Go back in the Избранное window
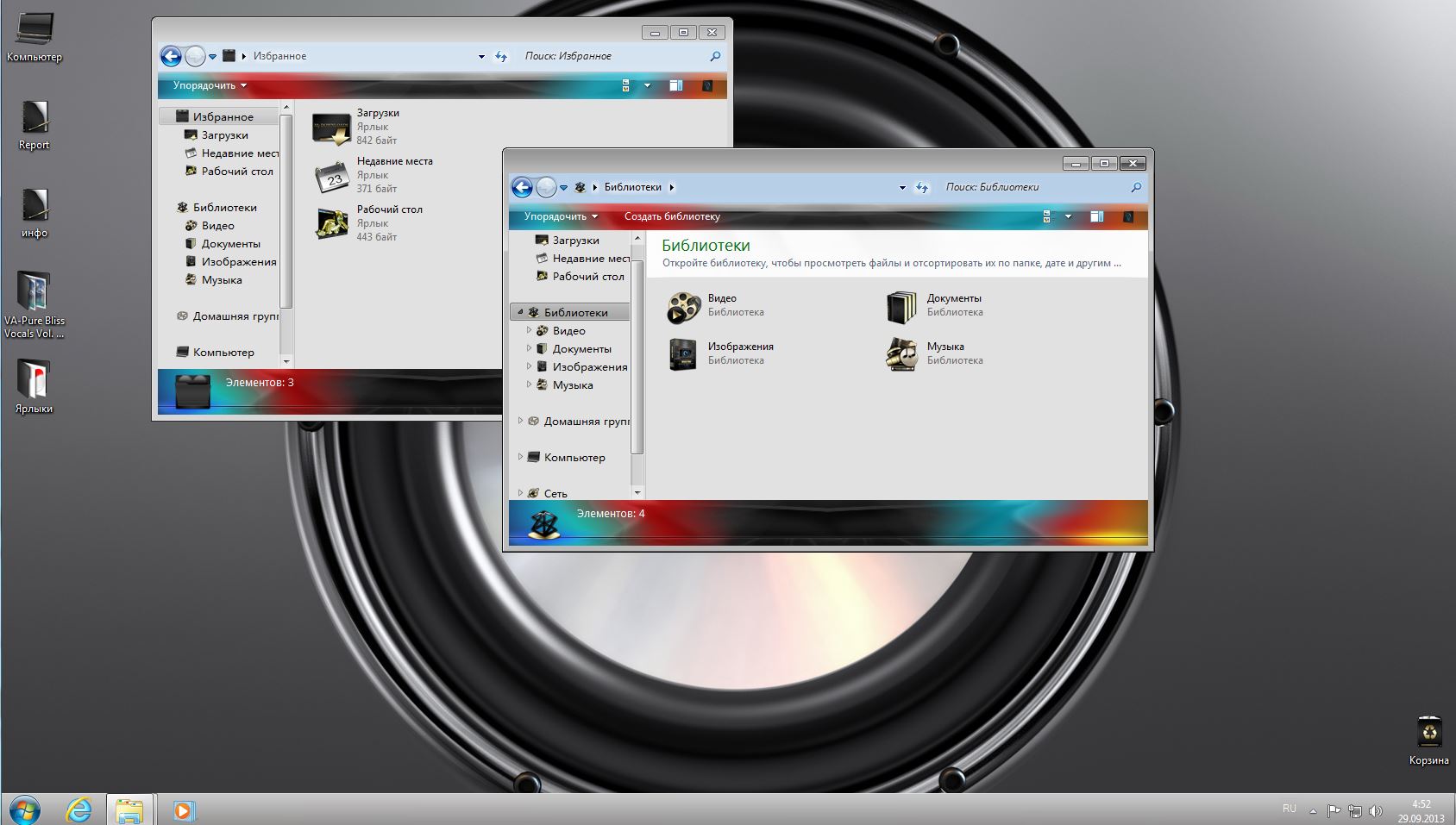Screen dimensions: 1456x825 (171, 57)
